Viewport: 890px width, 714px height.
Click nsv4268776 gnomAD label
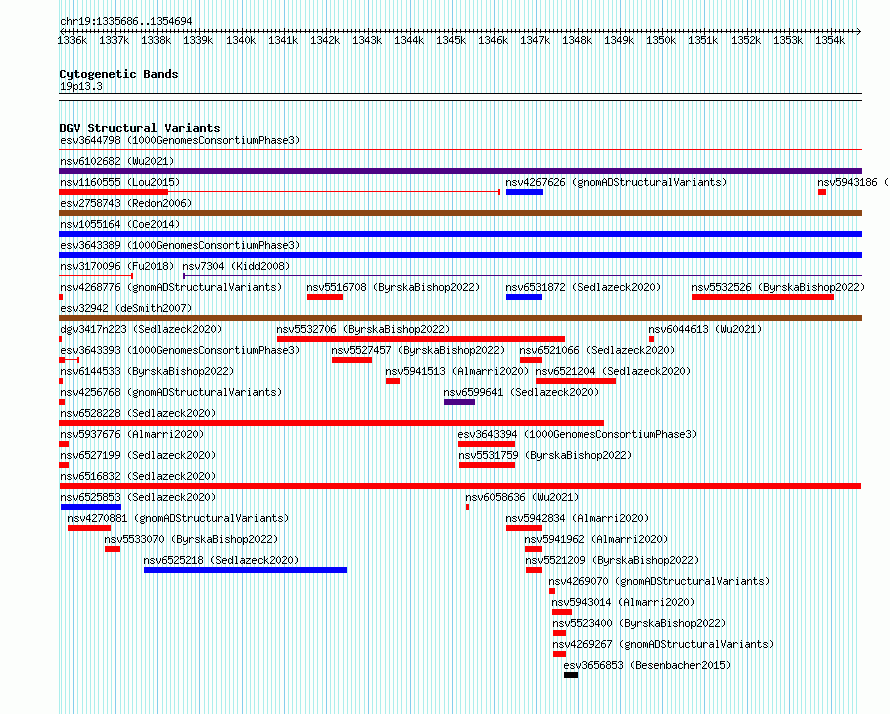pyautogui.click(x=171, y=287)
